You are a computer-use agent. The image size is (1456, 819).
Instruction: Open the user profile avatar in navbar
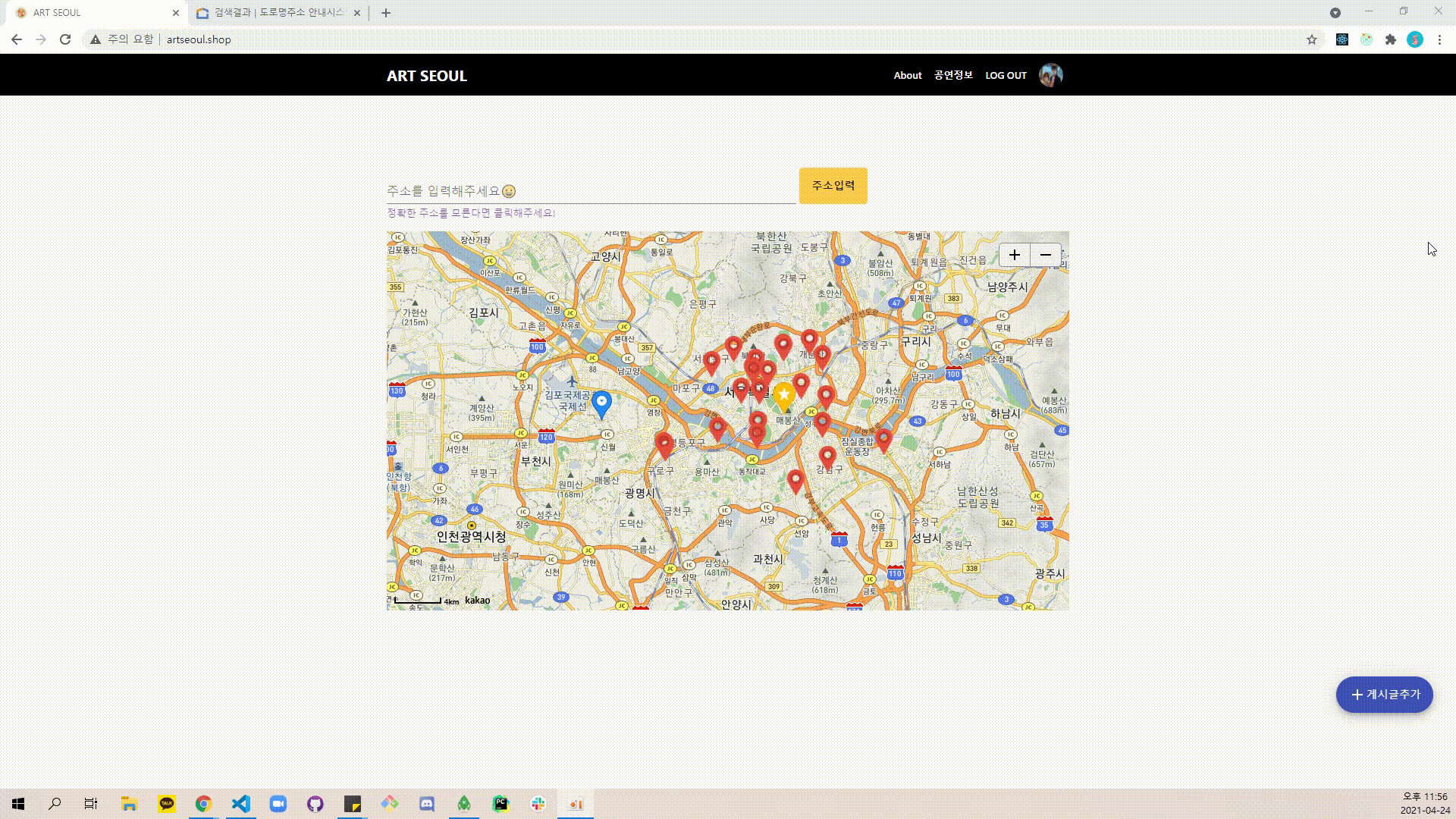1051,75
